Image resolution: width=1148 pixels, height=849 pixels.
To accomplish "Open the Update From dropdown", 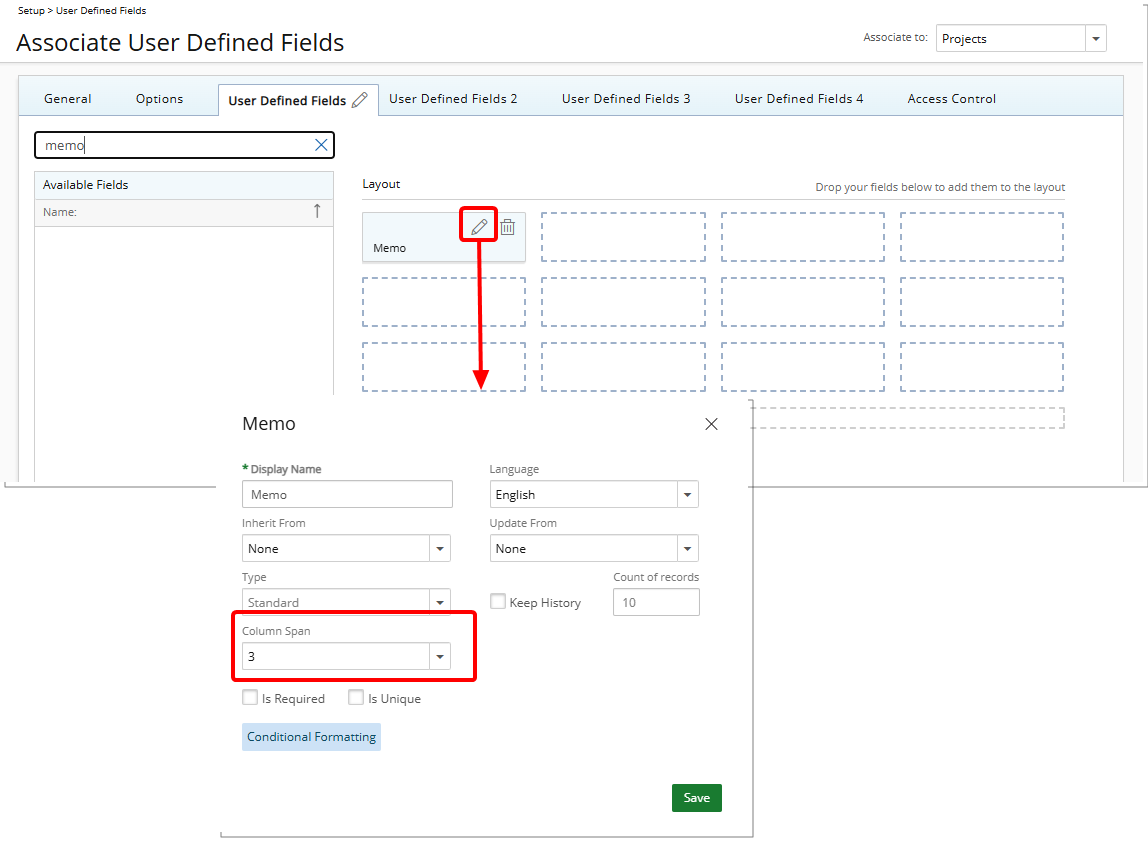I will click(x=687, y=549).
